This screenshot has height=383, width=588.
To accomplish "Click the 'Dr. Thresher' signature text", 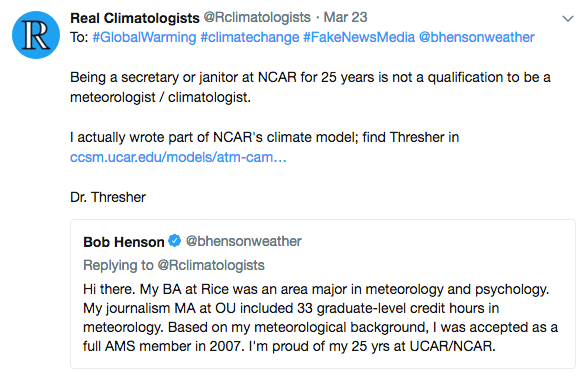I will click(x=108, y=197).
